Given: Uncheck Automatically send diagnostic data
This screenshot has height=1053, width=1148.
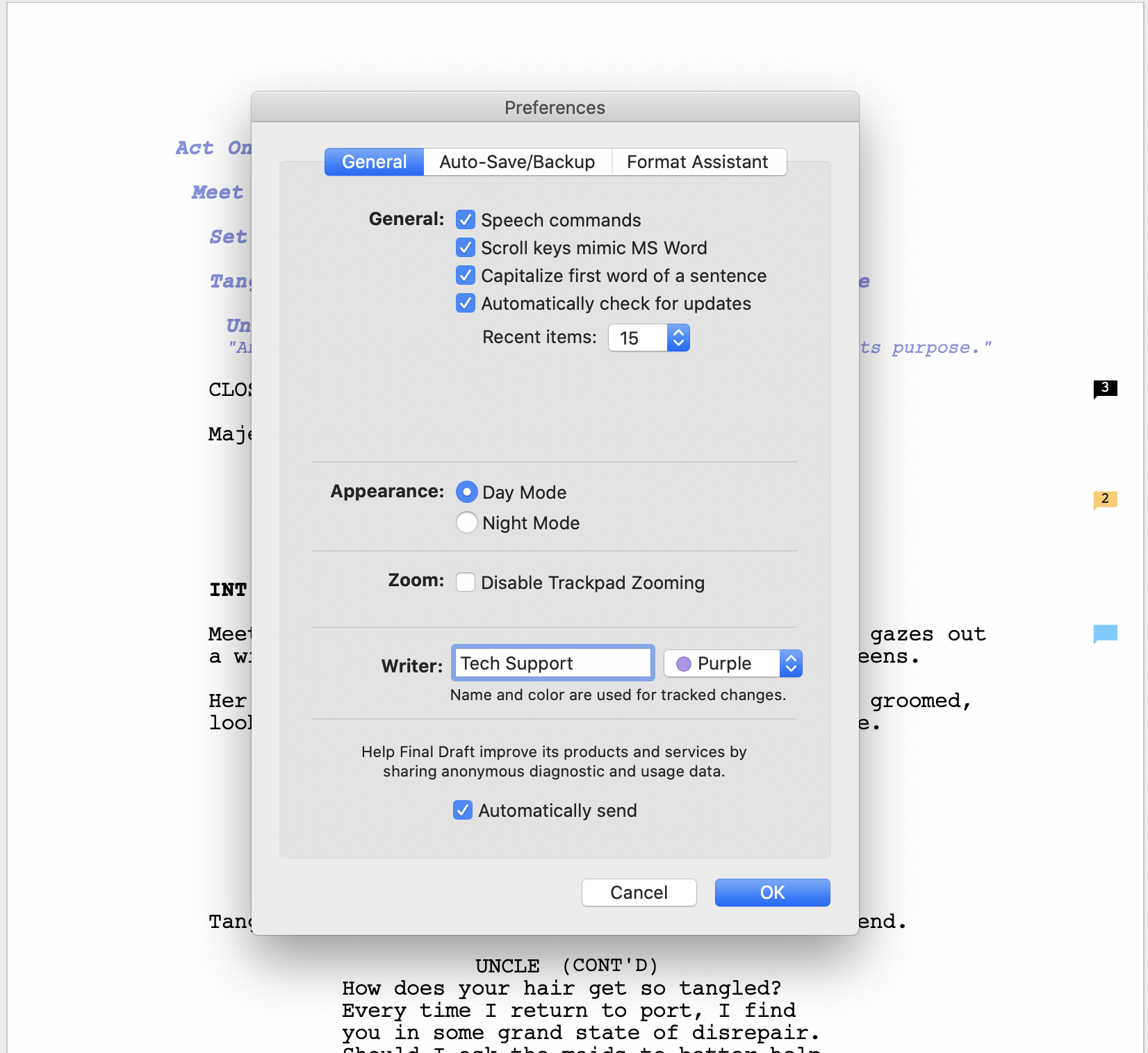Looking at the screenshot, I should pos(463,810).
